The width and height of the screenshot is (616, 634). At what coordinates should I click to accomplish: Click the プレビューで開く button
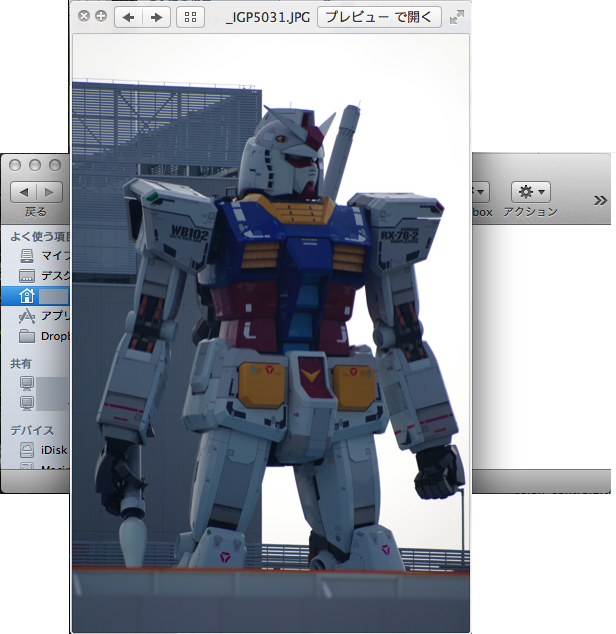[x=379, y=17]
